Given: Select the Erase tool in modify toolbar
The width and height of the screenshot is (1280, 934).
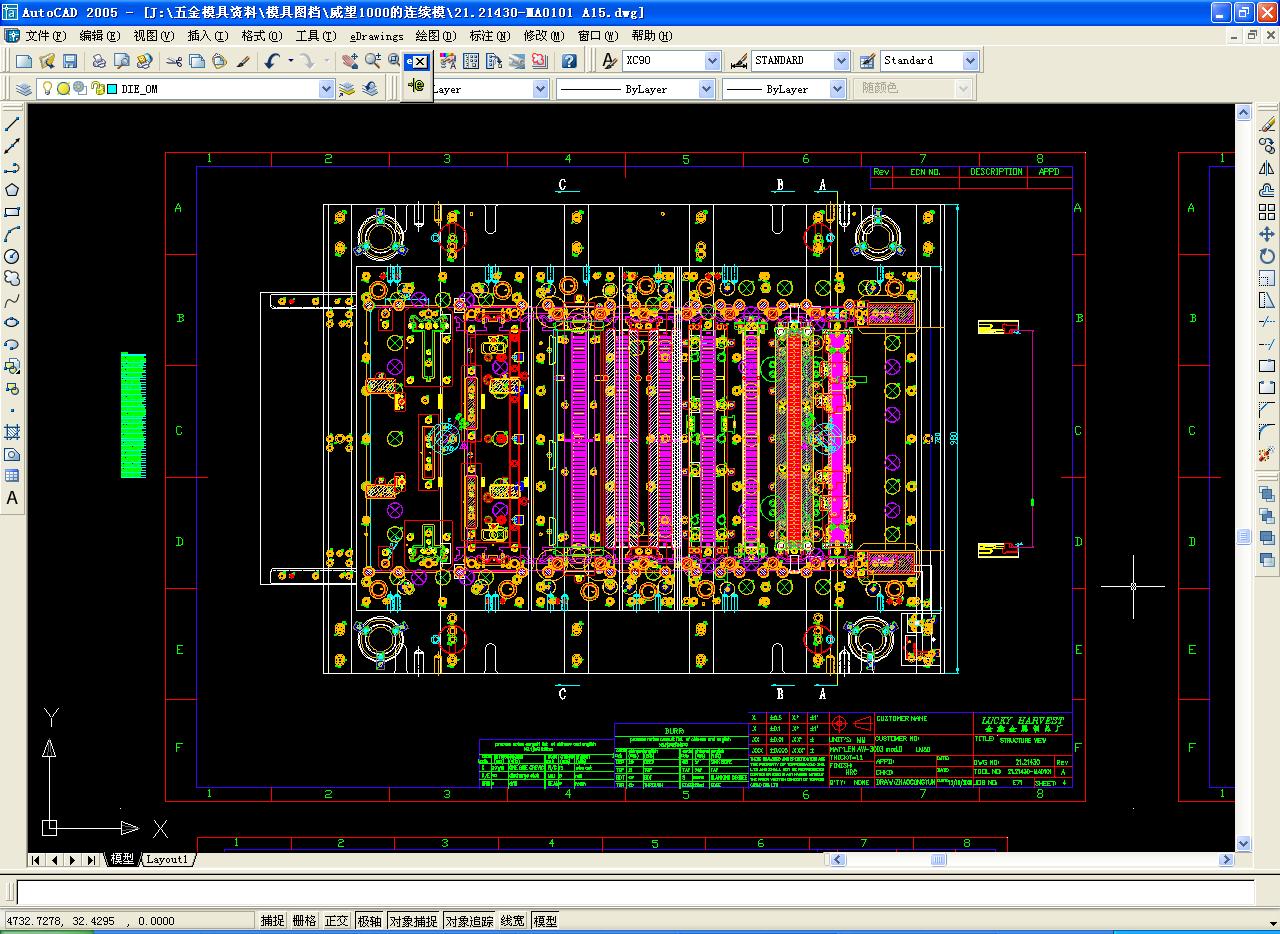Looking at the screenshot, I should coord(1267,124).
